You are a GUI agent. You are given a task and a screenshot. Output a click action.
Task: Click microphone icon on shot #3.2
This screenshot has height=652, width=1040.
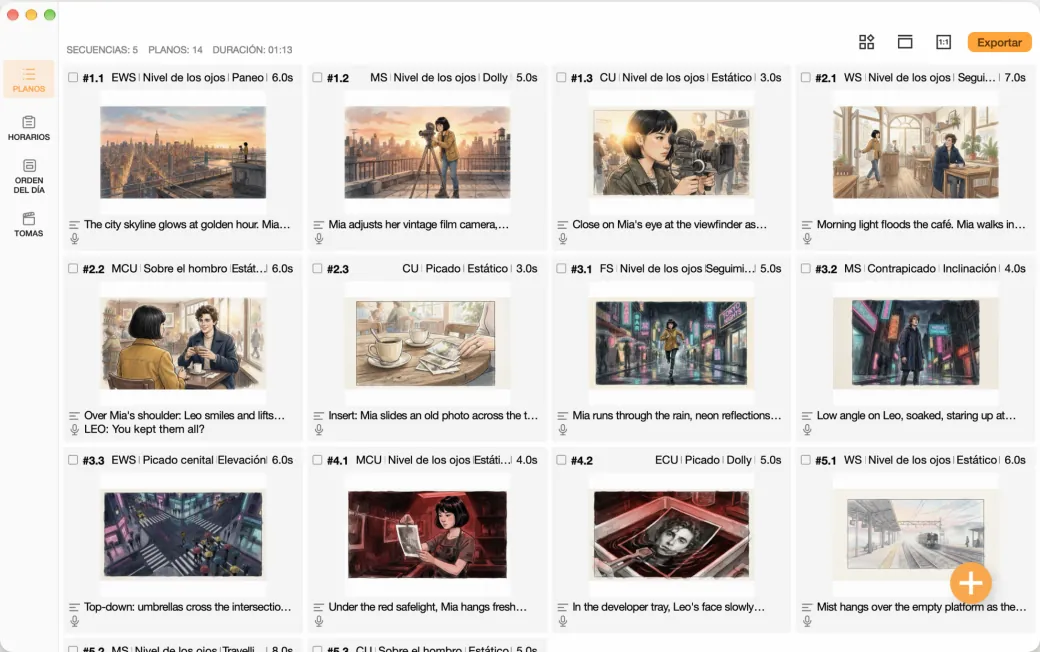tap(807, 429)
